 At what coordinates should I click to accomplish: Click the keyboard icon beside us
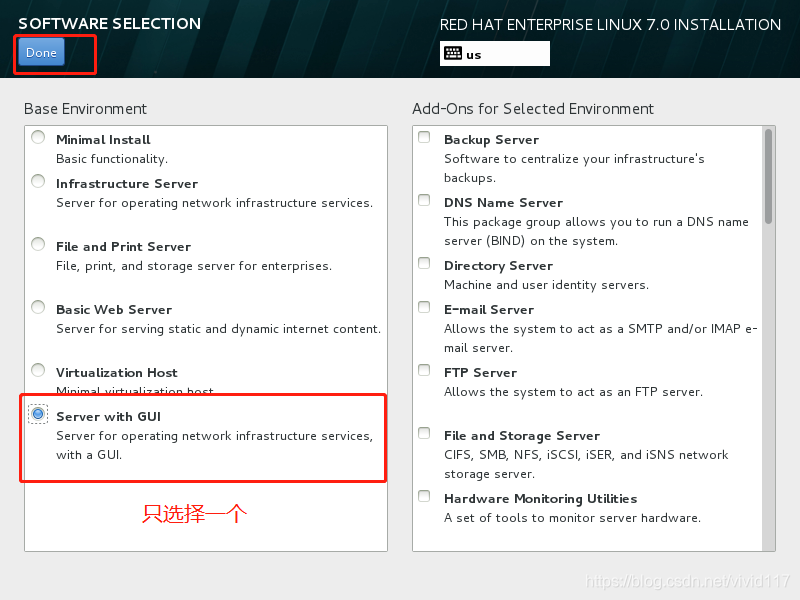coord(453,54)
